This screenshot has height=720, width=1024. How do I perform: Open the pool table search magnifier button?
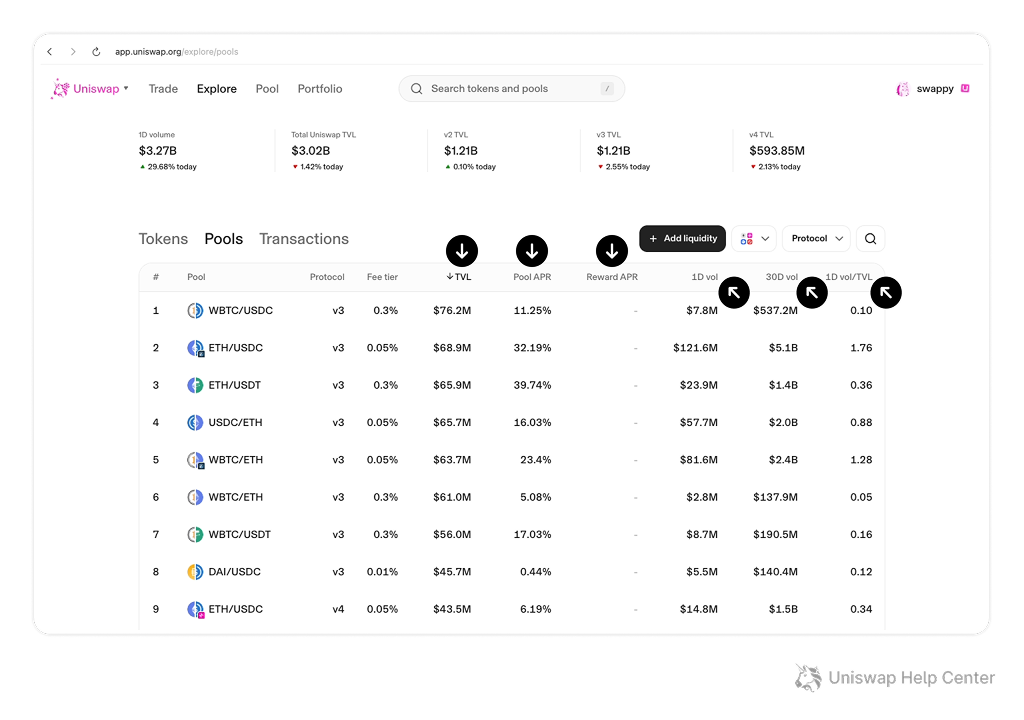pyautogui.click(x=871, y=238)
